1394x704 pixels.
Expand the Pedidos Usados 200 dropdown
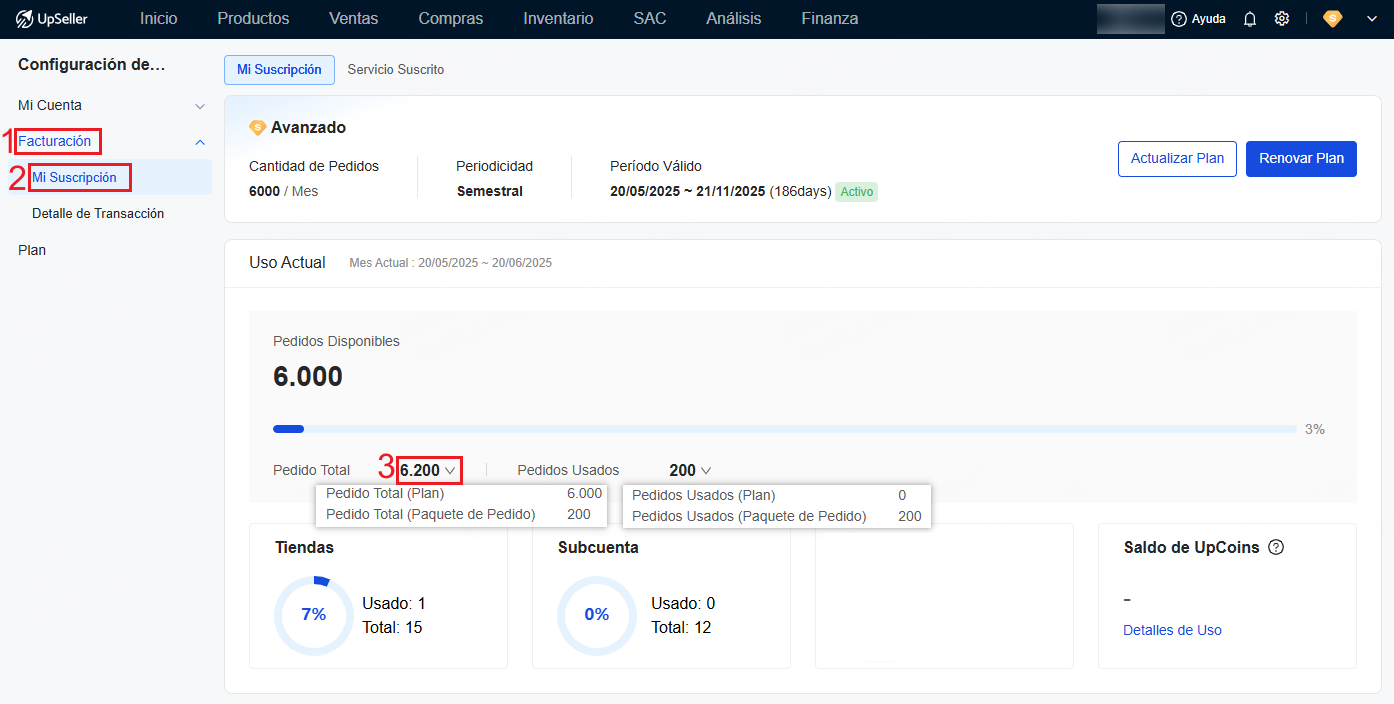point(690,470)
